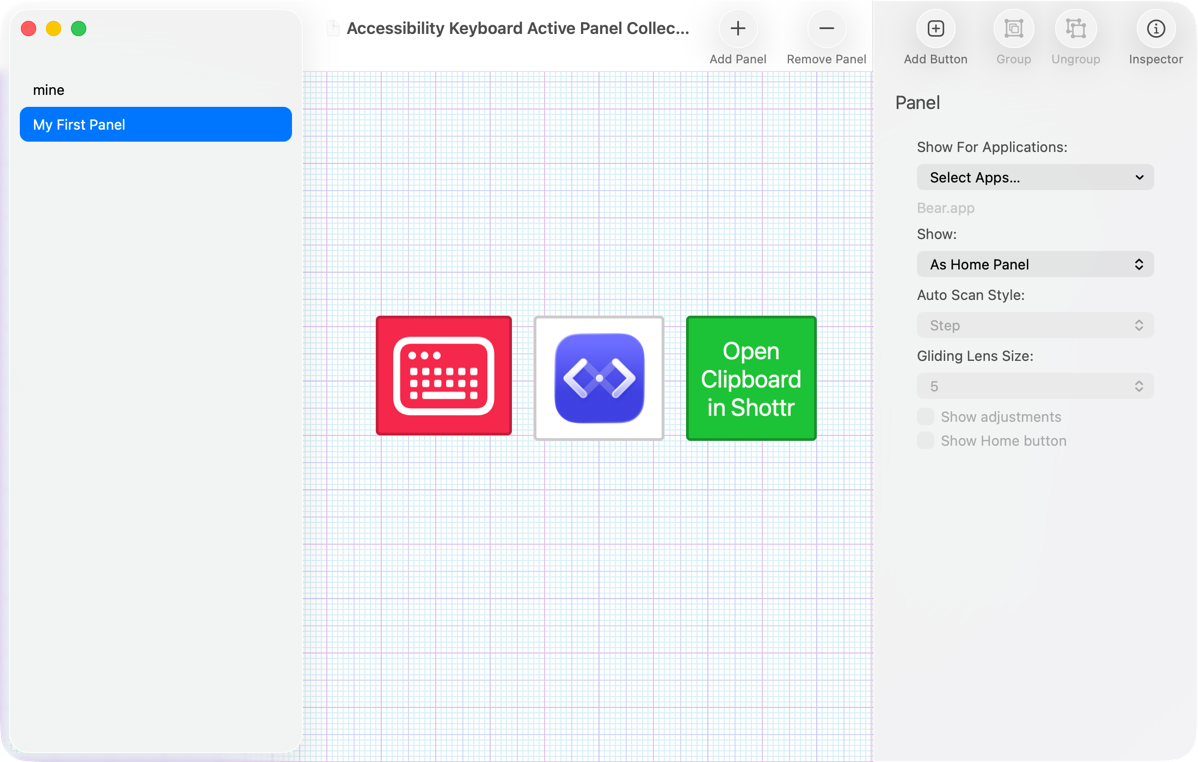Expand the Auto Scan Style Step dropdown
The height and width of the screenshot is (762, 1198).
[x=1035, y=326]
